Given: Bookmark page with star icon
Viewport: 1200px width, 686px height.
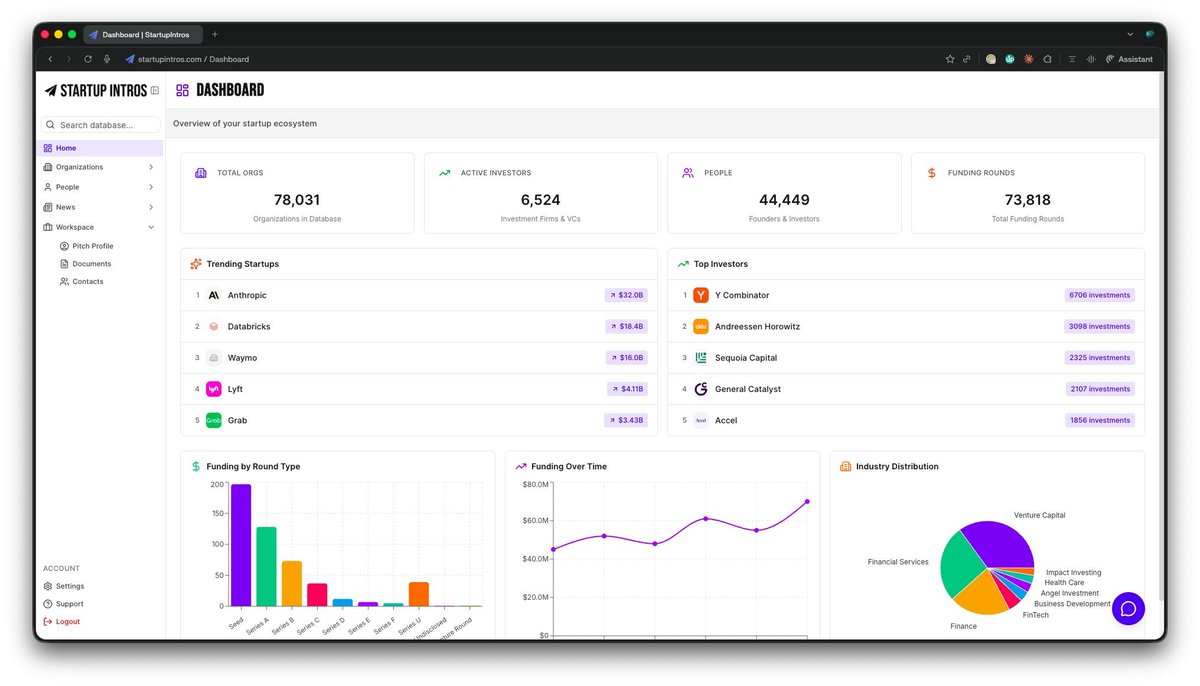Looking at the screenshot, I should coord(950,59).
